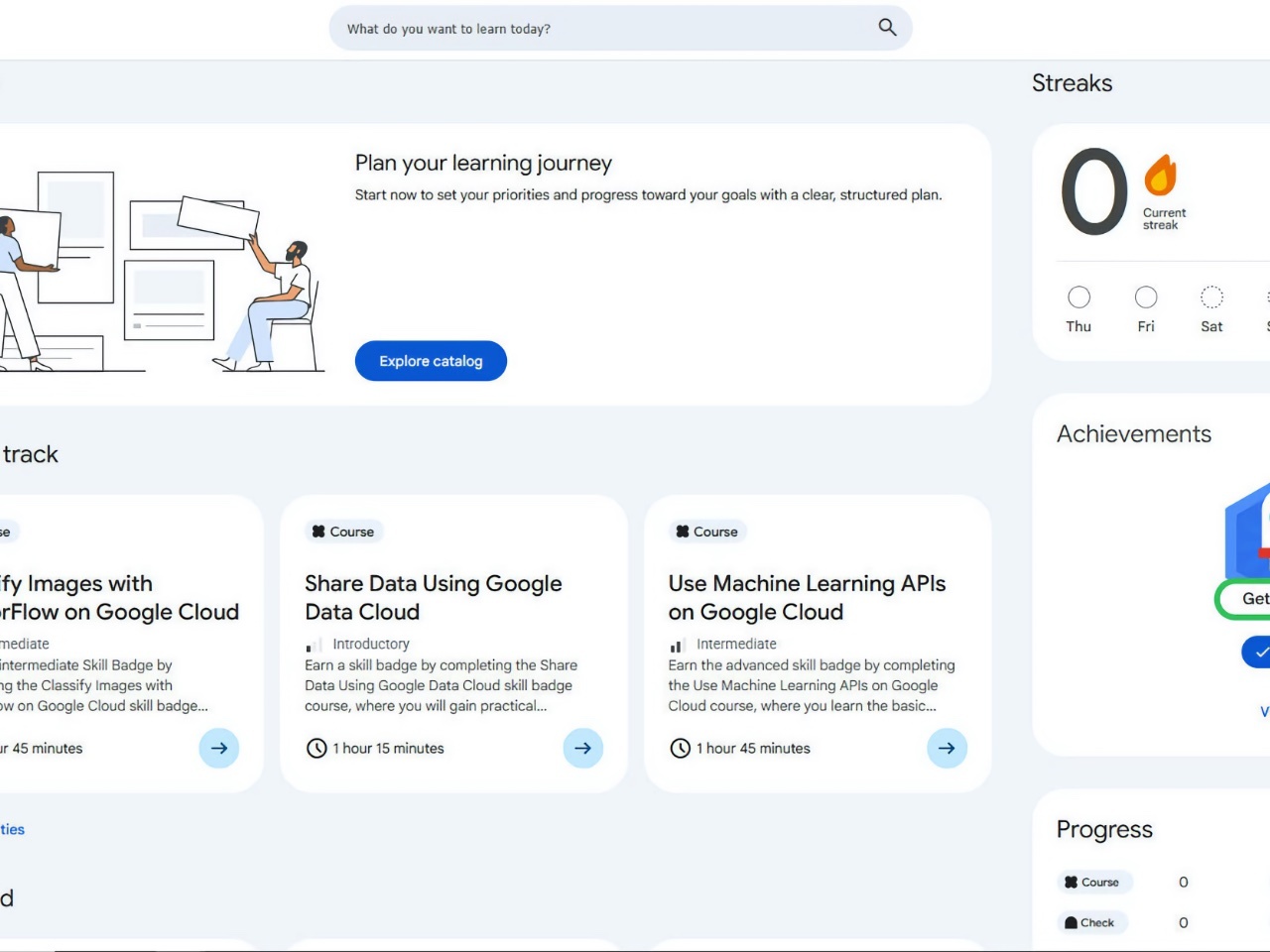The image size is (1270, 952).
Task: Open the Share Data Using Google Data Cloud course arrow
Action: pyautogui.click(x=583, y=749)
